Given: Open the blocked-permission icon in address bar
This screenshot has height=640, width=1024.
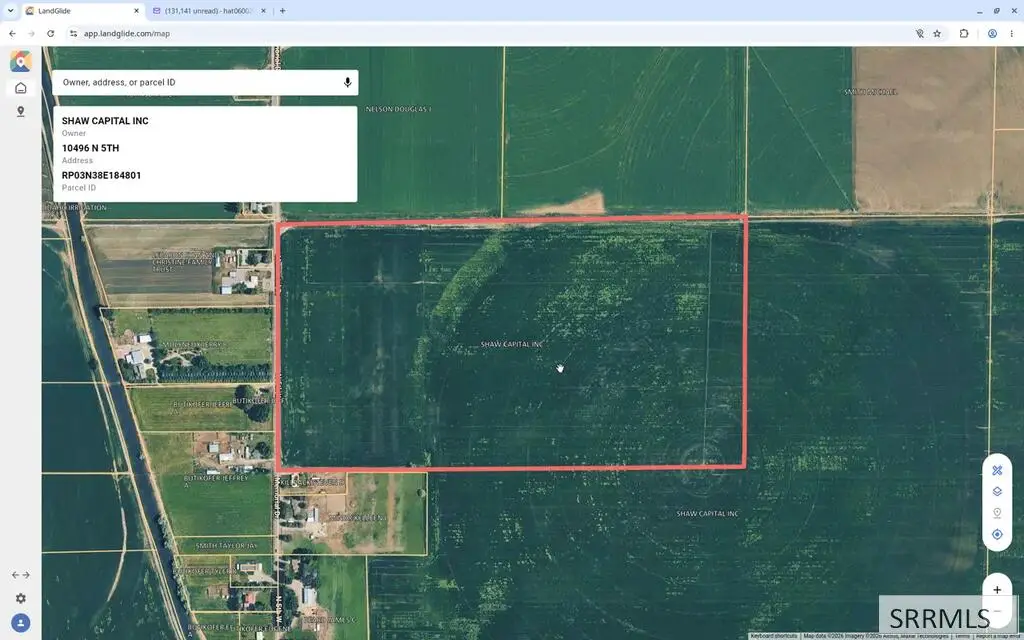Looking at the screenshot, I should pyautogui.click(x=920, y=33).
